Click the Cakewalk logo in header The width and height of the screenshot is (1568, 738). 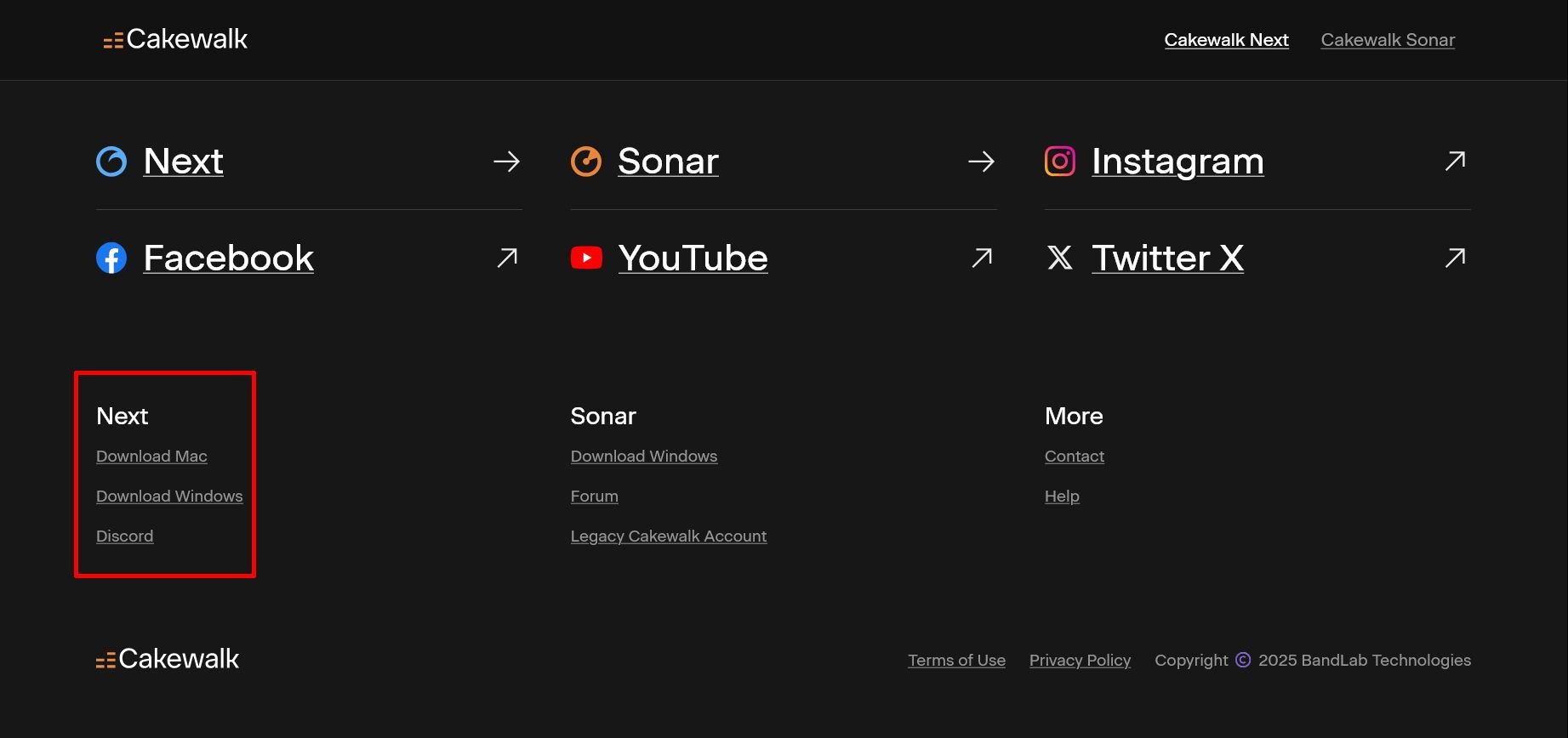point(175,40)
